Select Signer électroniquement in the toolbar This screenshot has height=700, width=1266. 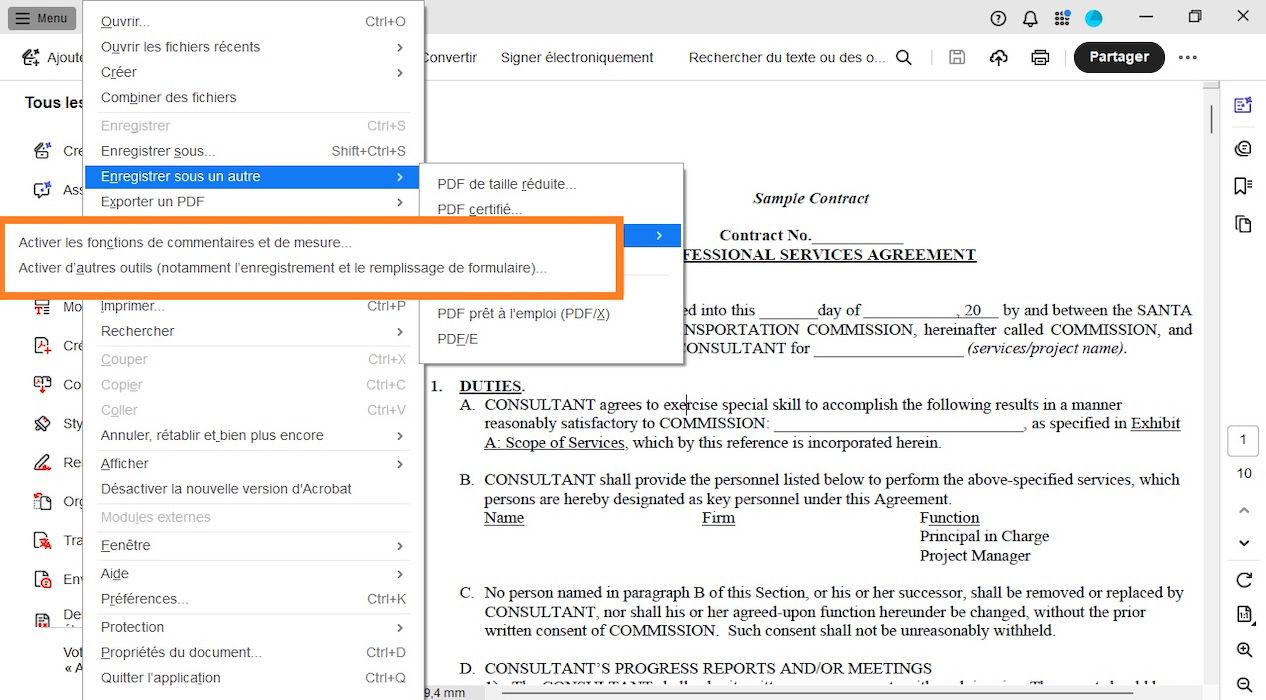tap(577, 57)
